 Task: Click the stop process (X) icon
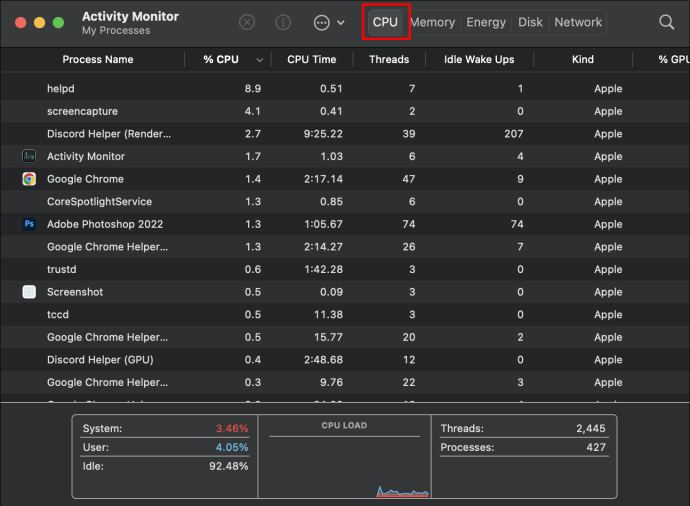click(x=247, y=22)
